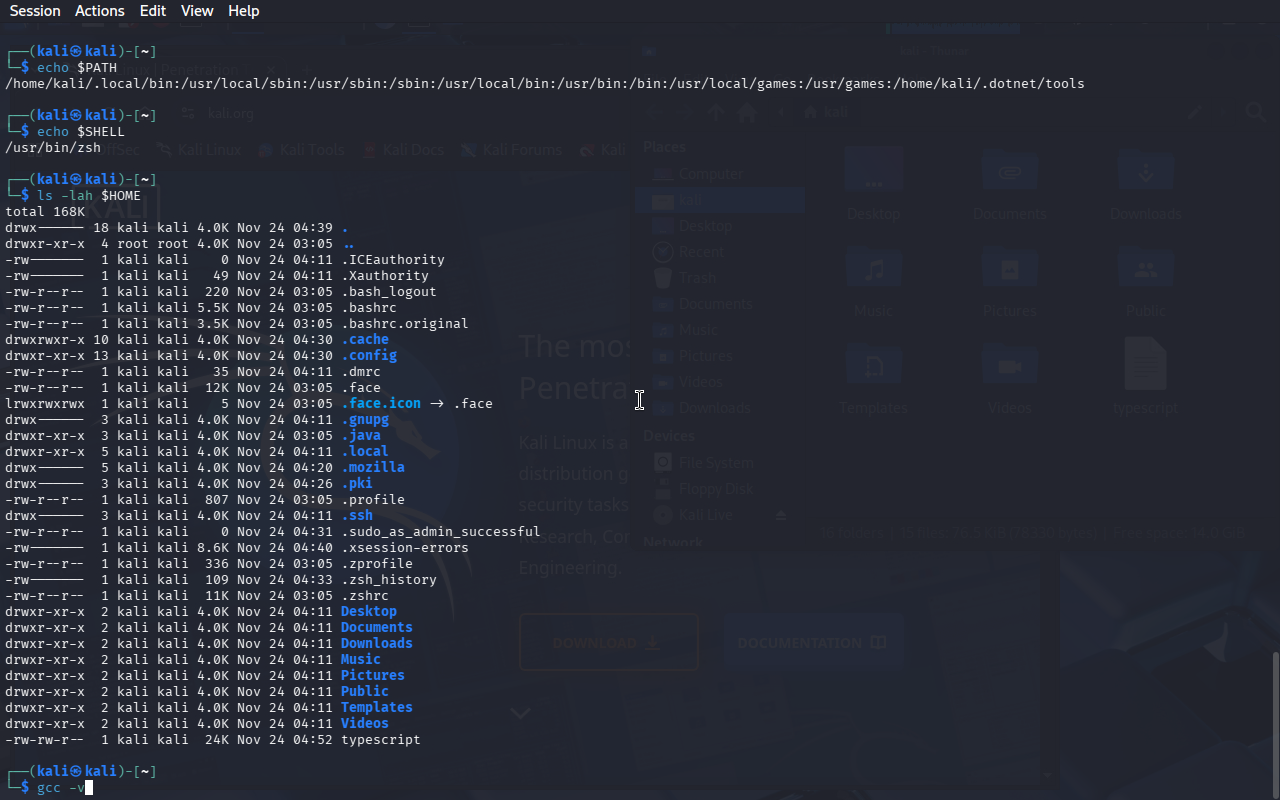Screen dimensions: 1280x800
Task: Click the .ssh directory name
Action: (356, 516)
